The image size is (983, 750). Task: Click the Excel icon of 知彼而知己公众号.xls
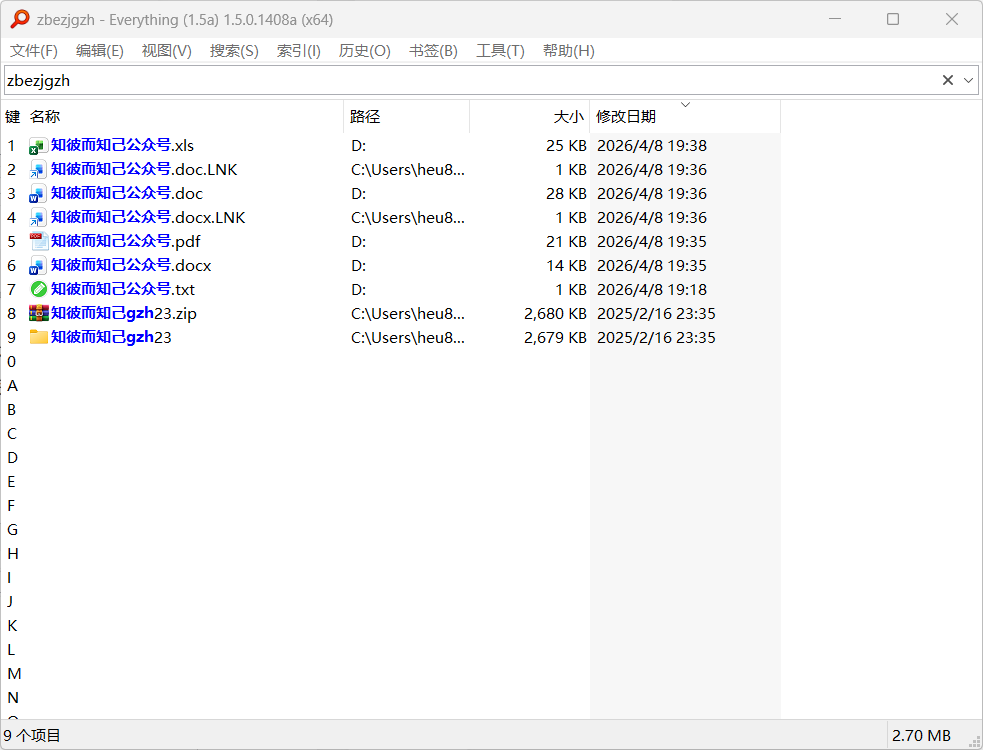pos(38,146)
